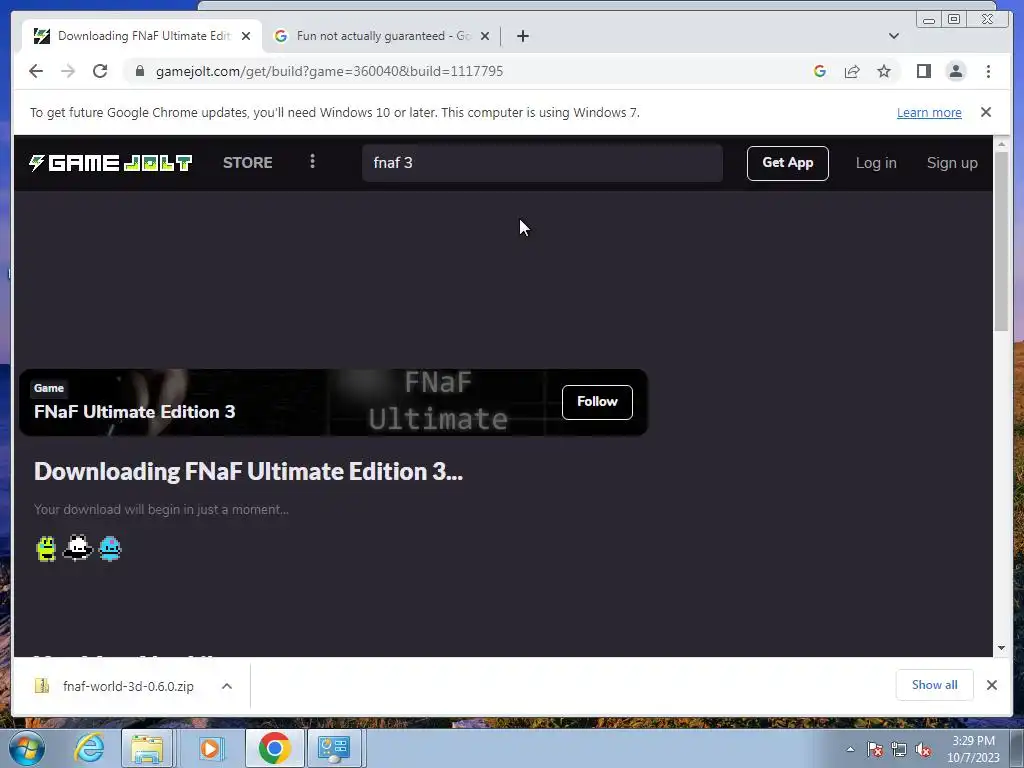
Task: Click the page scrollbar down arrow
Action: click(1001, 648)
